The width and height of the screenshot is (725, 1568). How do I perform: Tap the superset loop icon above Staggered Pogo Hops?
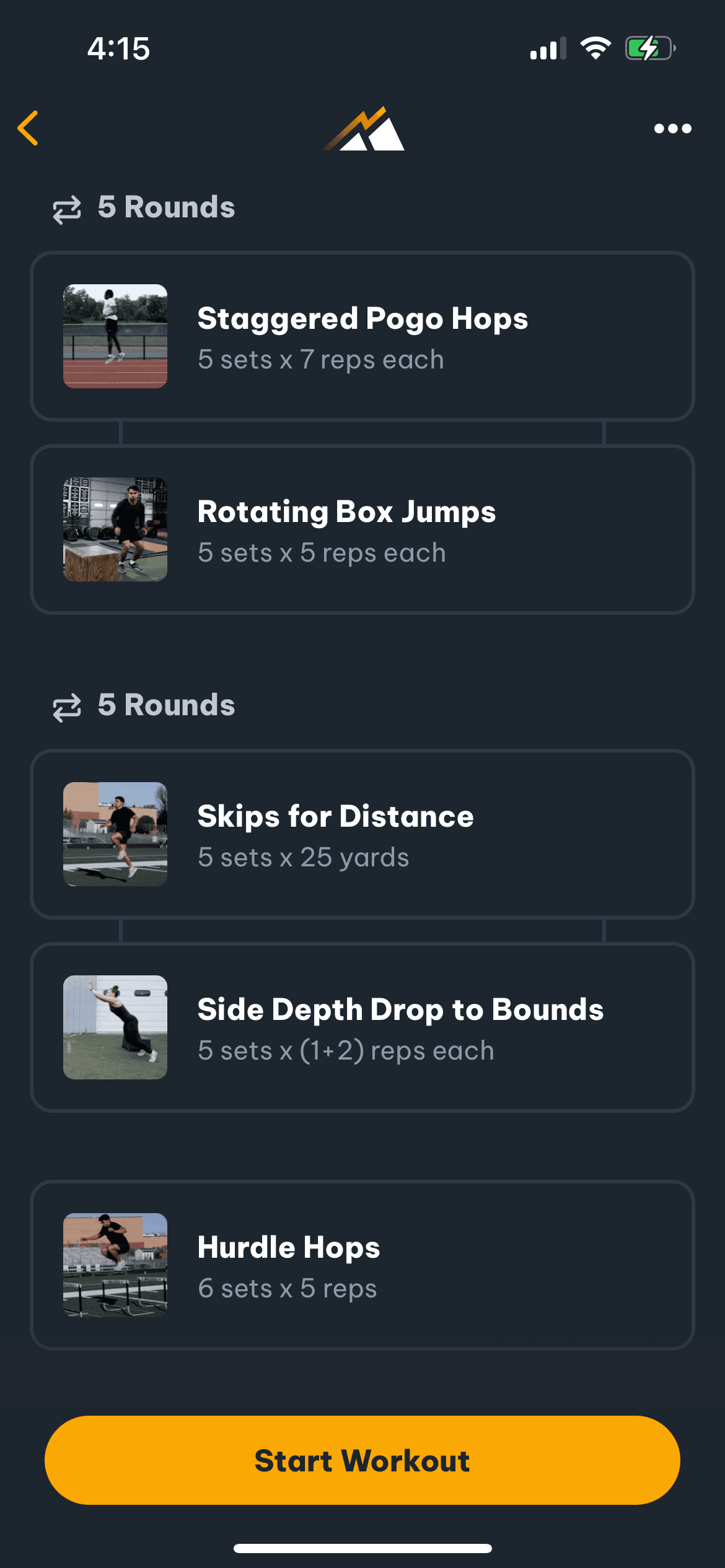pos(68,208)
